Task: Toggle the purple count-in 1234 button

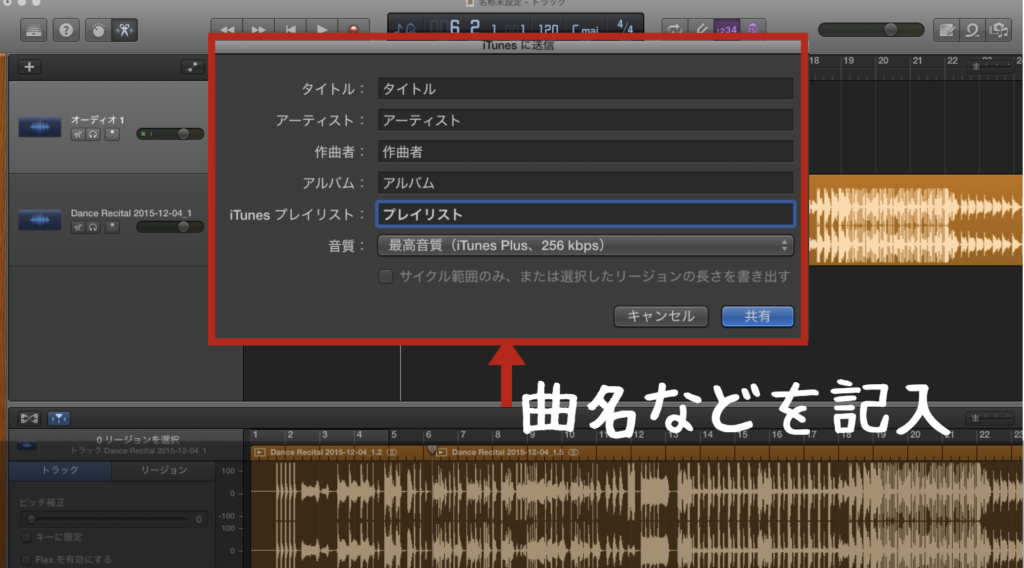Action: pos(726,30)
